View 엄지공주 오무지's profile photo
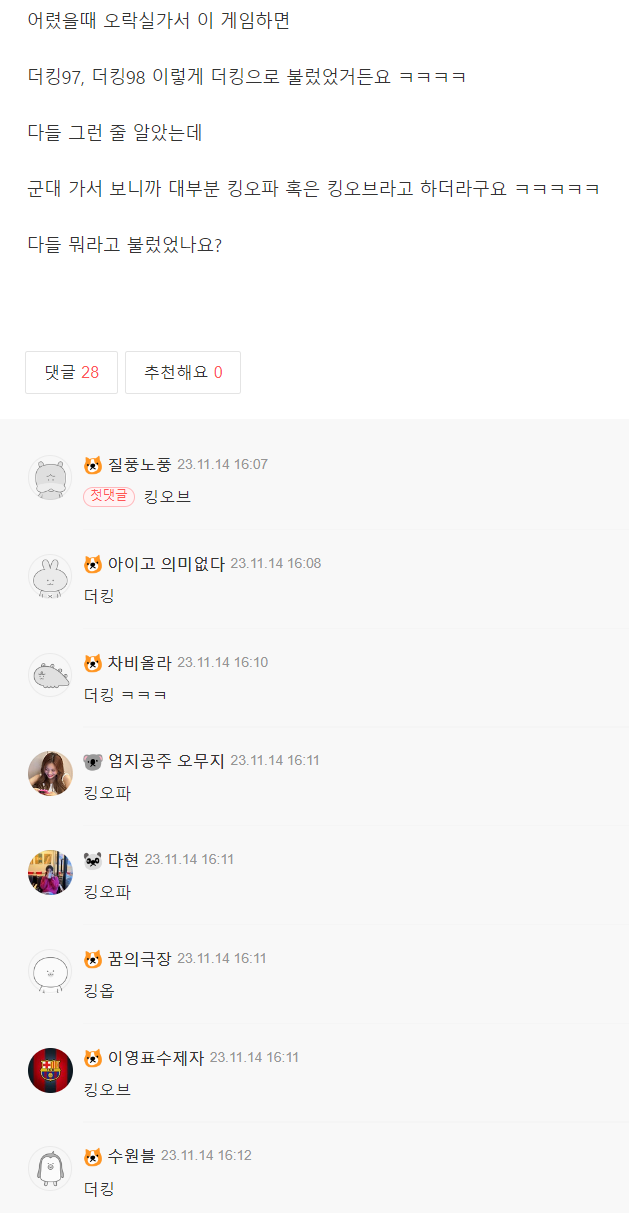 50,773
